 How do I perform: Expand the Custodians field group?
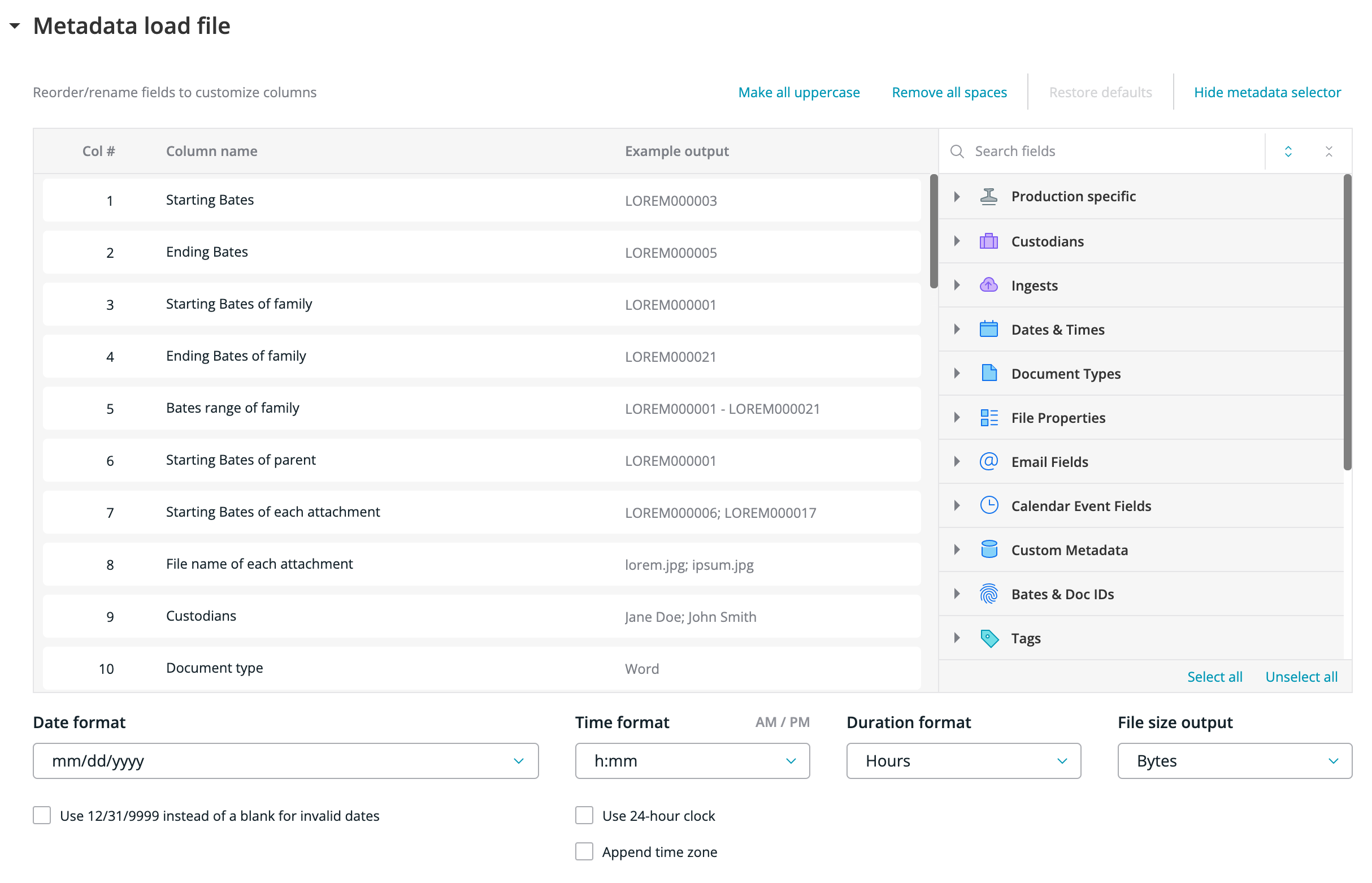click(x=957, y=241)
